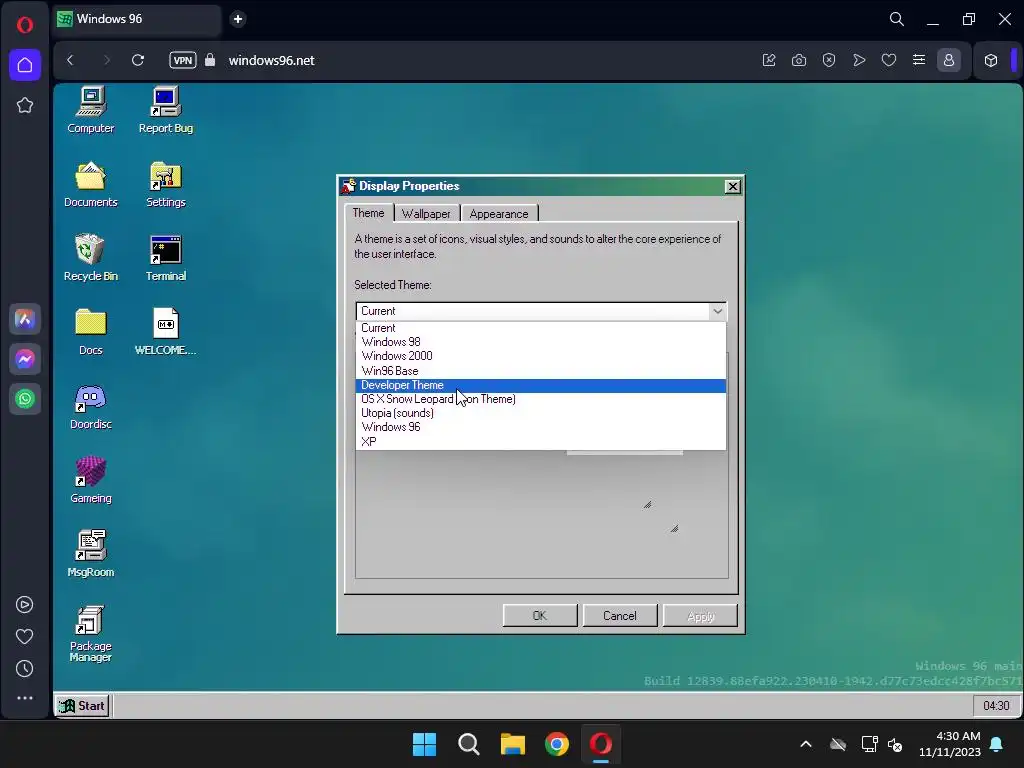Viewport: 1024px width, 768px height.
Task: Open the Report Bug shortcut
Action: 165,110
